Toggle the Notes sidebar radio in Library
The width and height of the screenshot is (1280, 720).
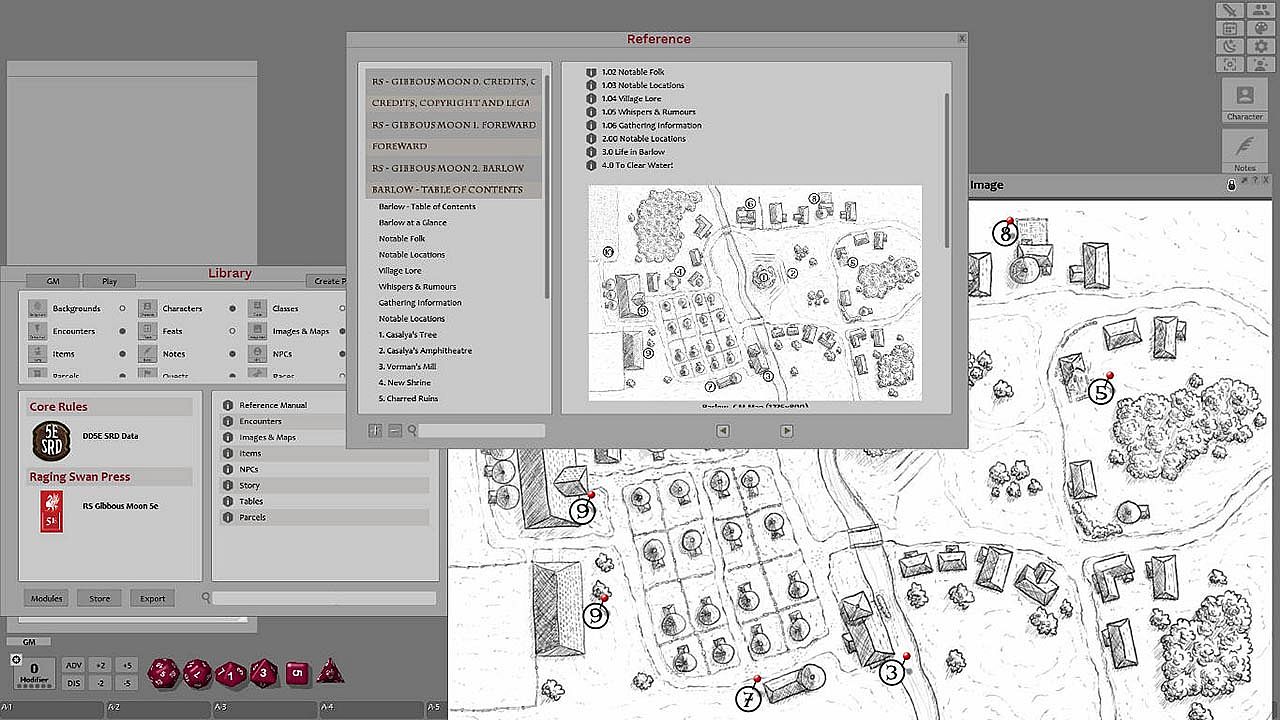click(x=232, y=354)
